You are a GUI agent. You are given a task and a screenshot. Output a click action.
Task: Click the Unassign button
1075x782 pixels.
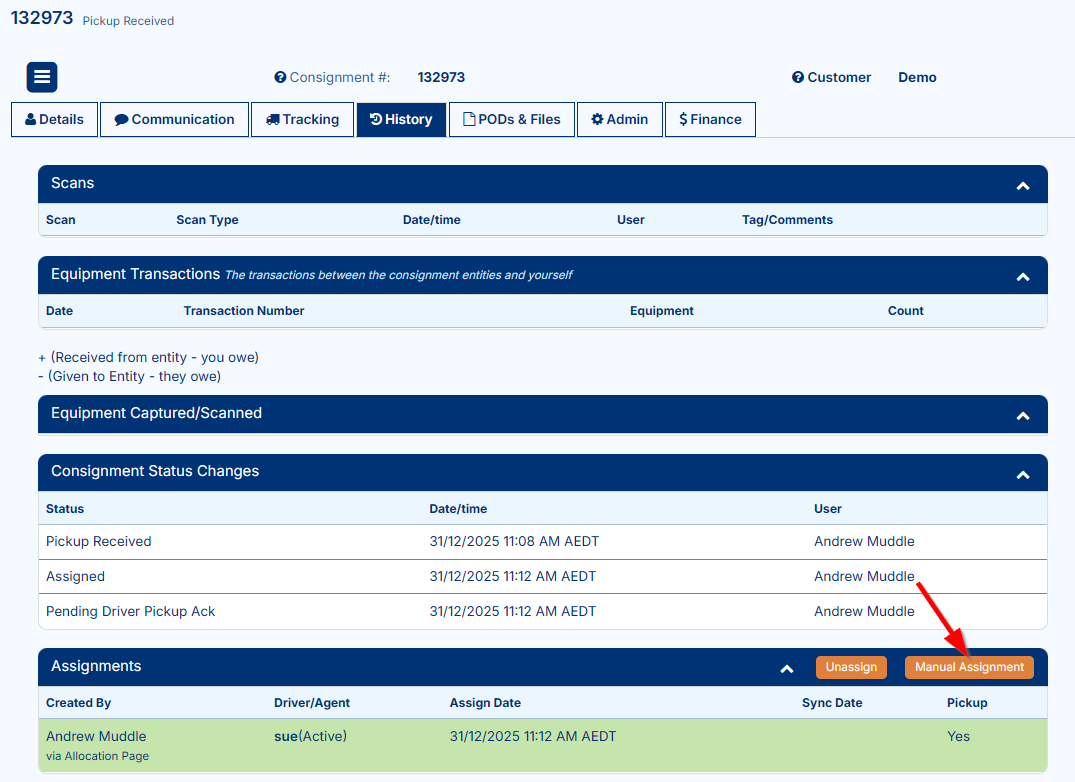point(851,667)
